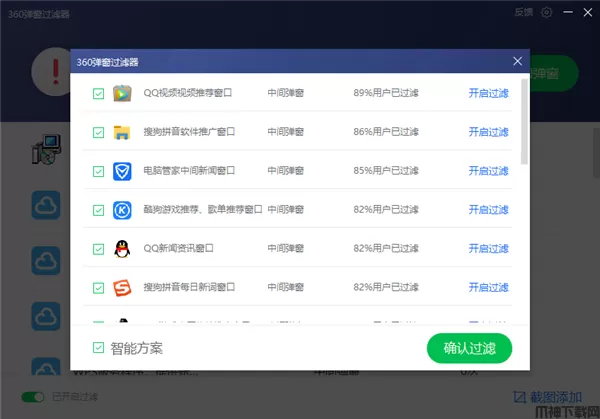Open settings gear in main window title bar
This screenshot has height=419, width=600.
pos(546,13)
